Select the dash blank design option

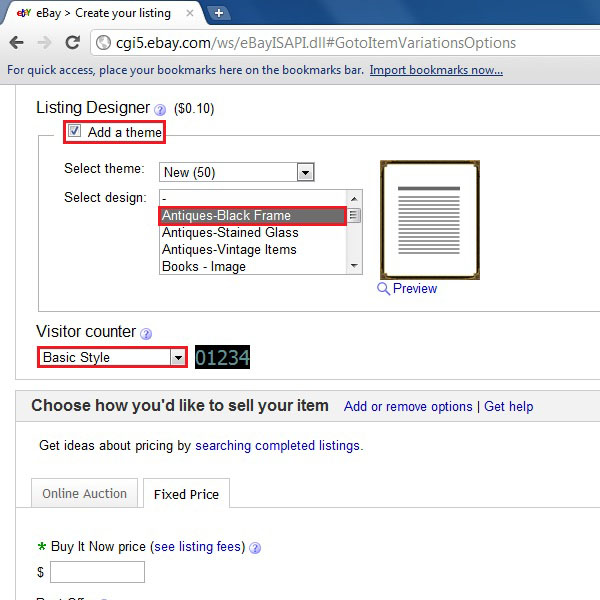[253, 199]
